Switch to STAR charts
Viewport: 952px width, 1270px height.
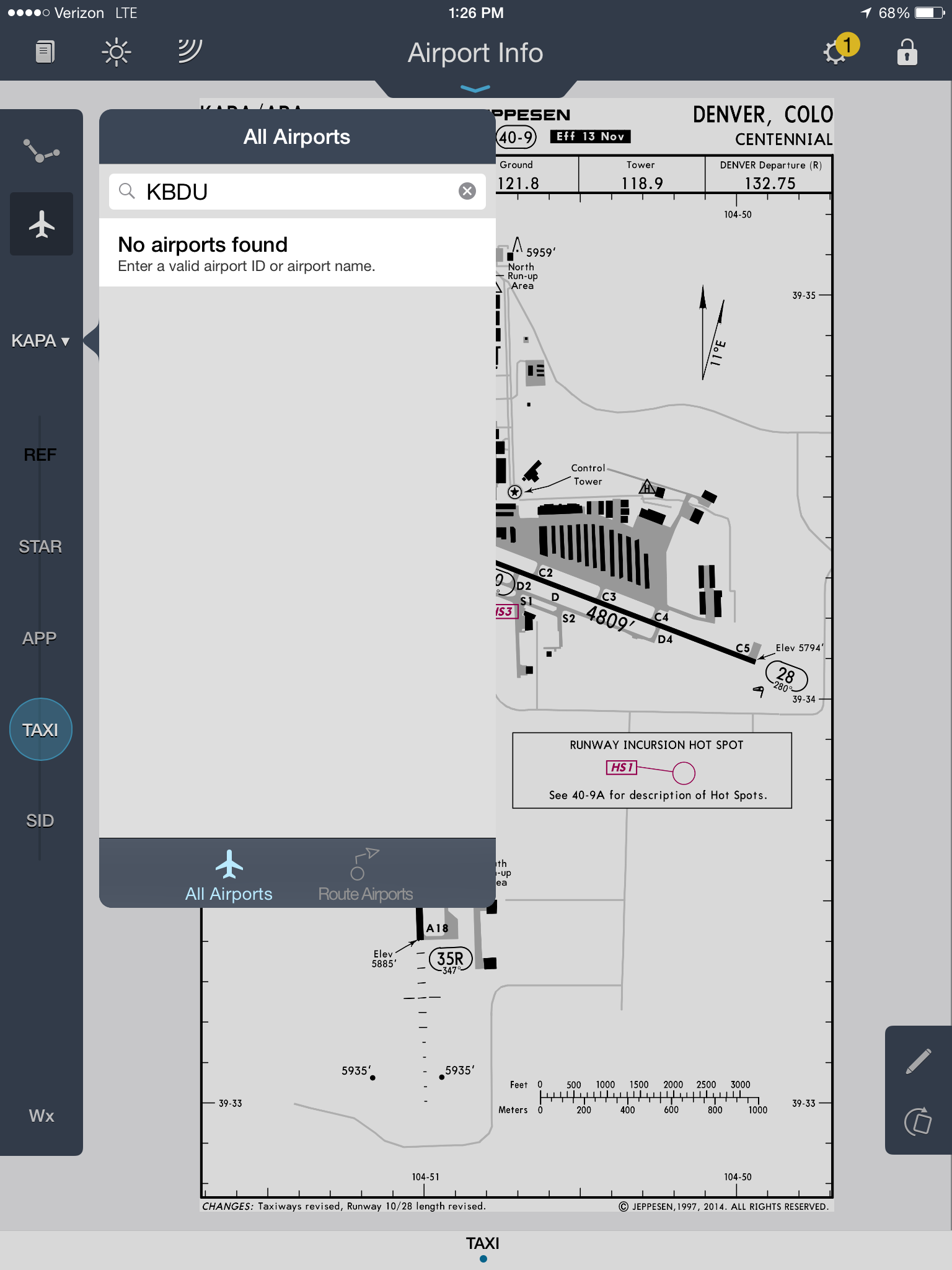click(x=40, y=546)
